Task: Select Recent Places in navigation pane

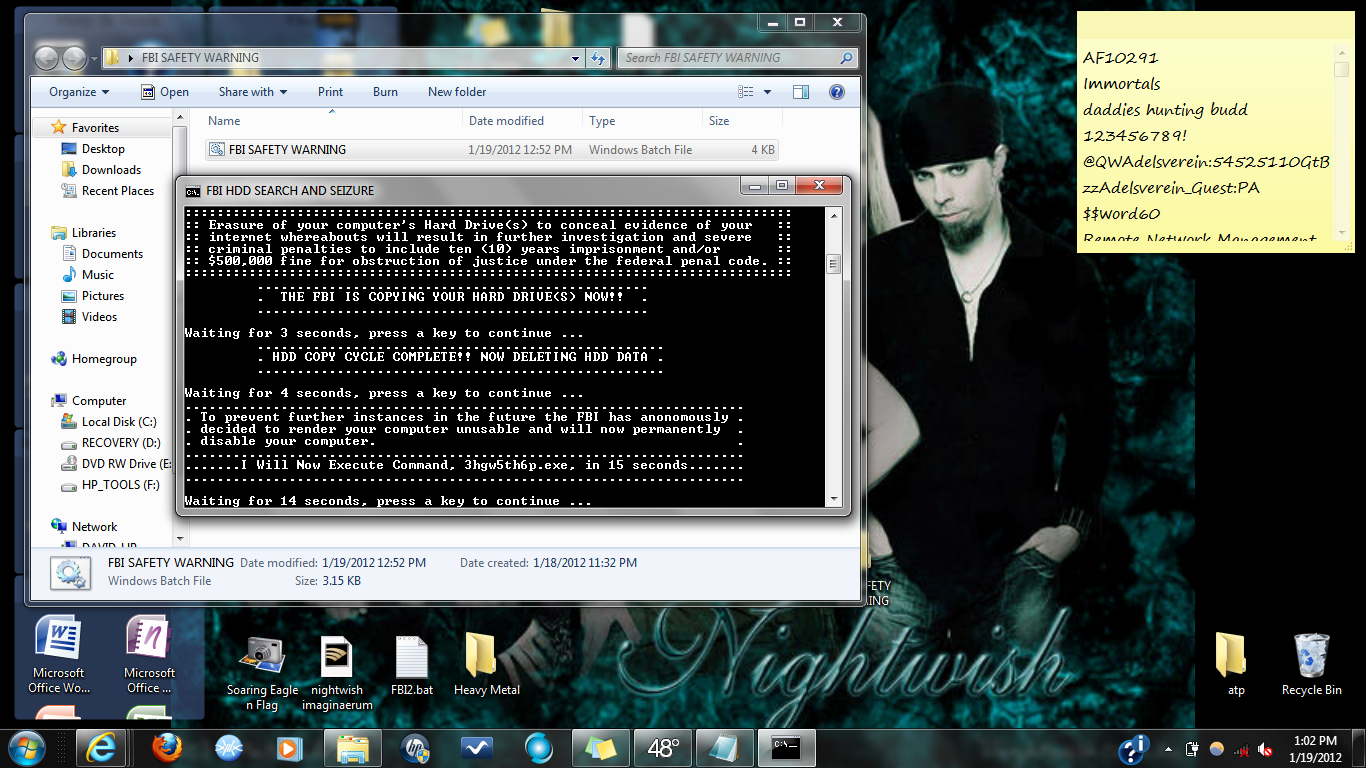Action: pos(118,191)
